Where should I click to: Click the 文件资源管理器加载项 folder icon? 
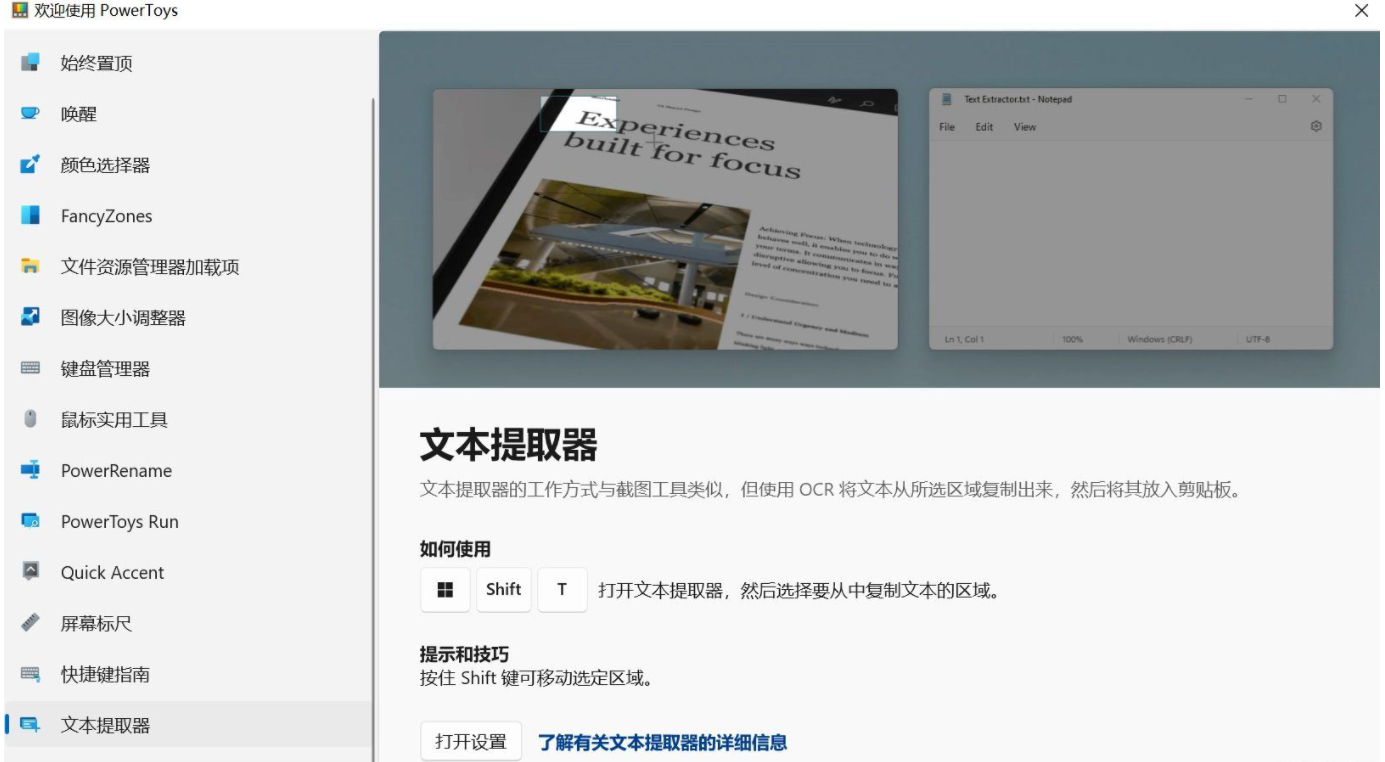[30, 267]
